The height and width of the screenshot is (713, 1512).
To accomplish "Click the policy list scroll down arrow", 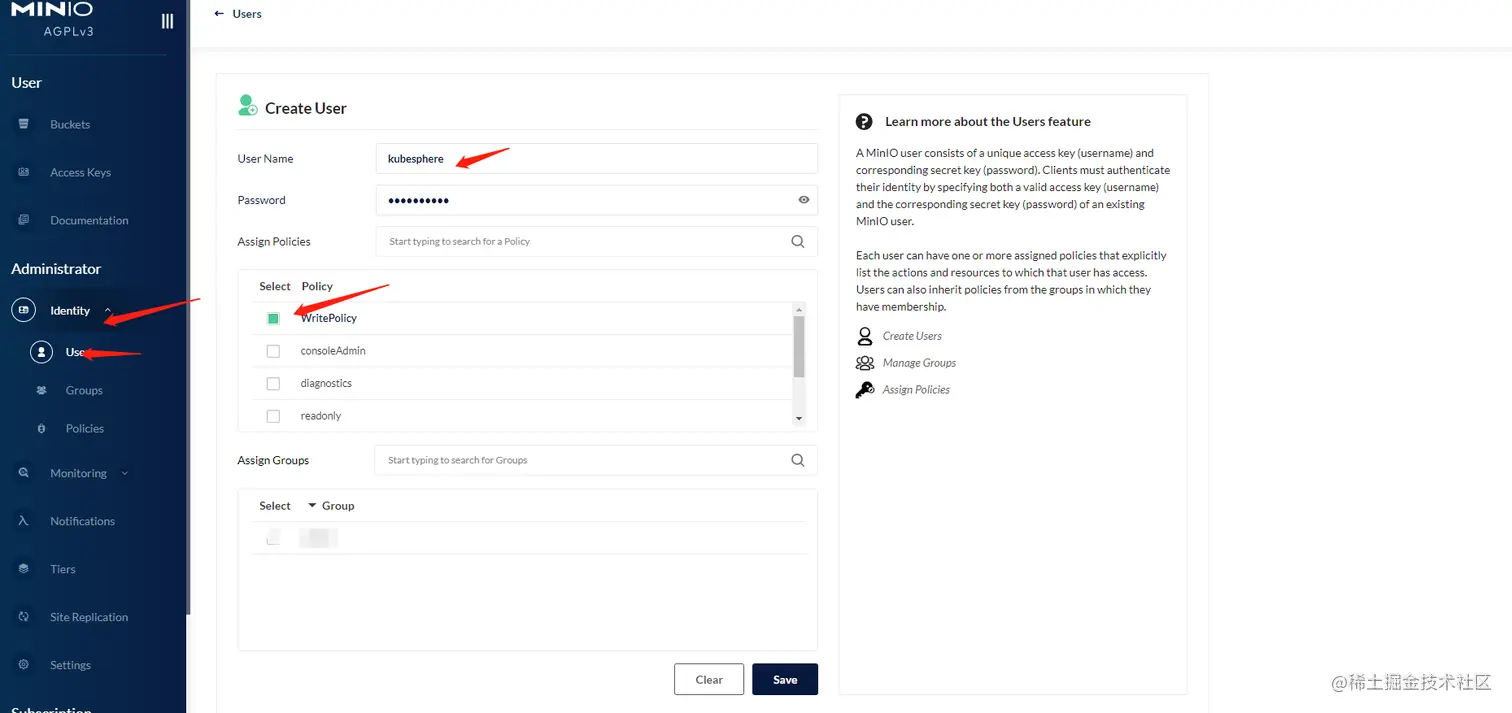I will click(798, 418).
